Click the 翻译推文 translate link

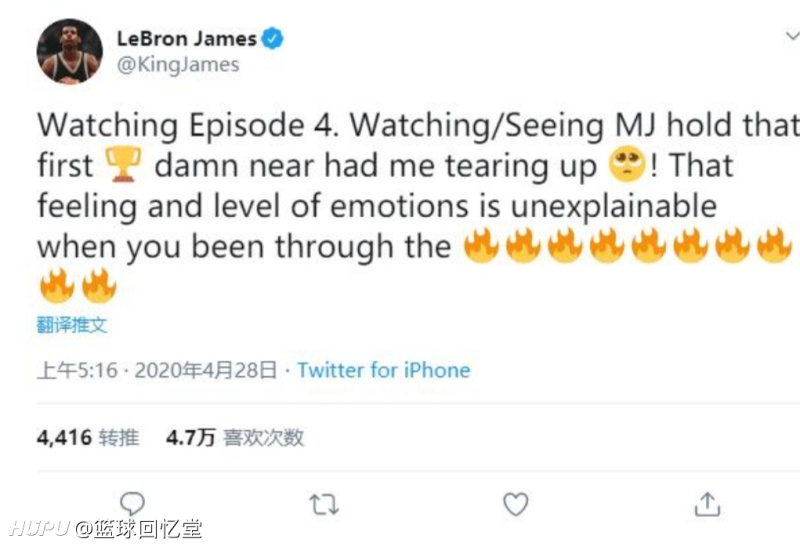72,325
